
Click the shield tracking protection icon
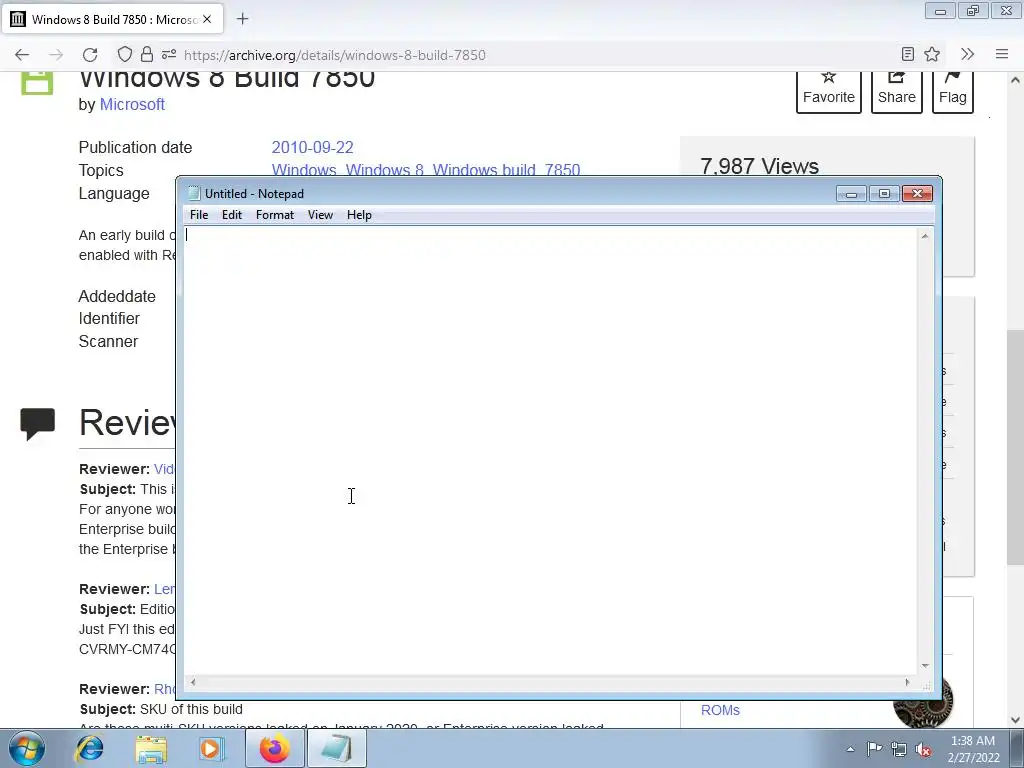pos(125,55)
